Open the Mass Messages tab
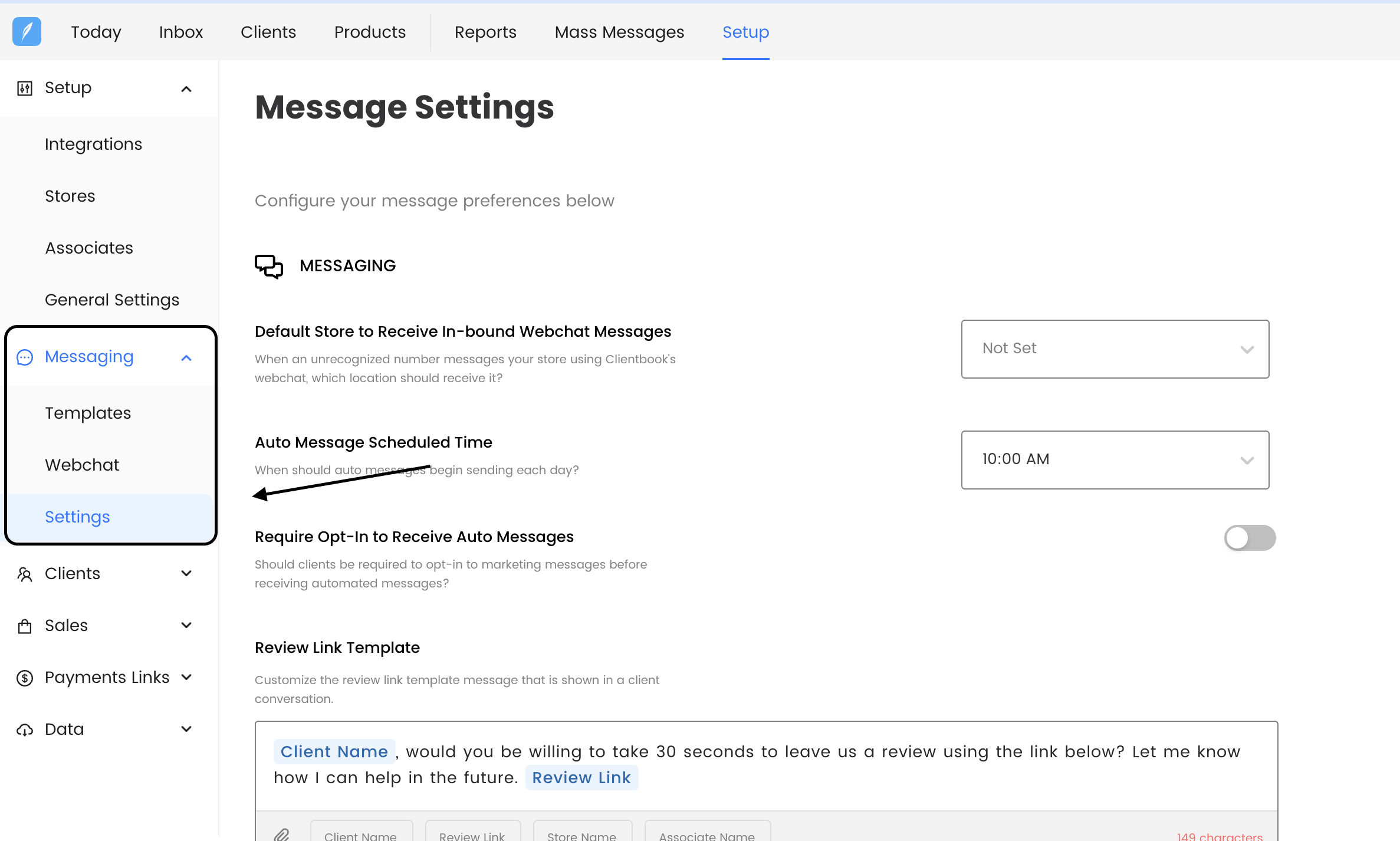 619,32
